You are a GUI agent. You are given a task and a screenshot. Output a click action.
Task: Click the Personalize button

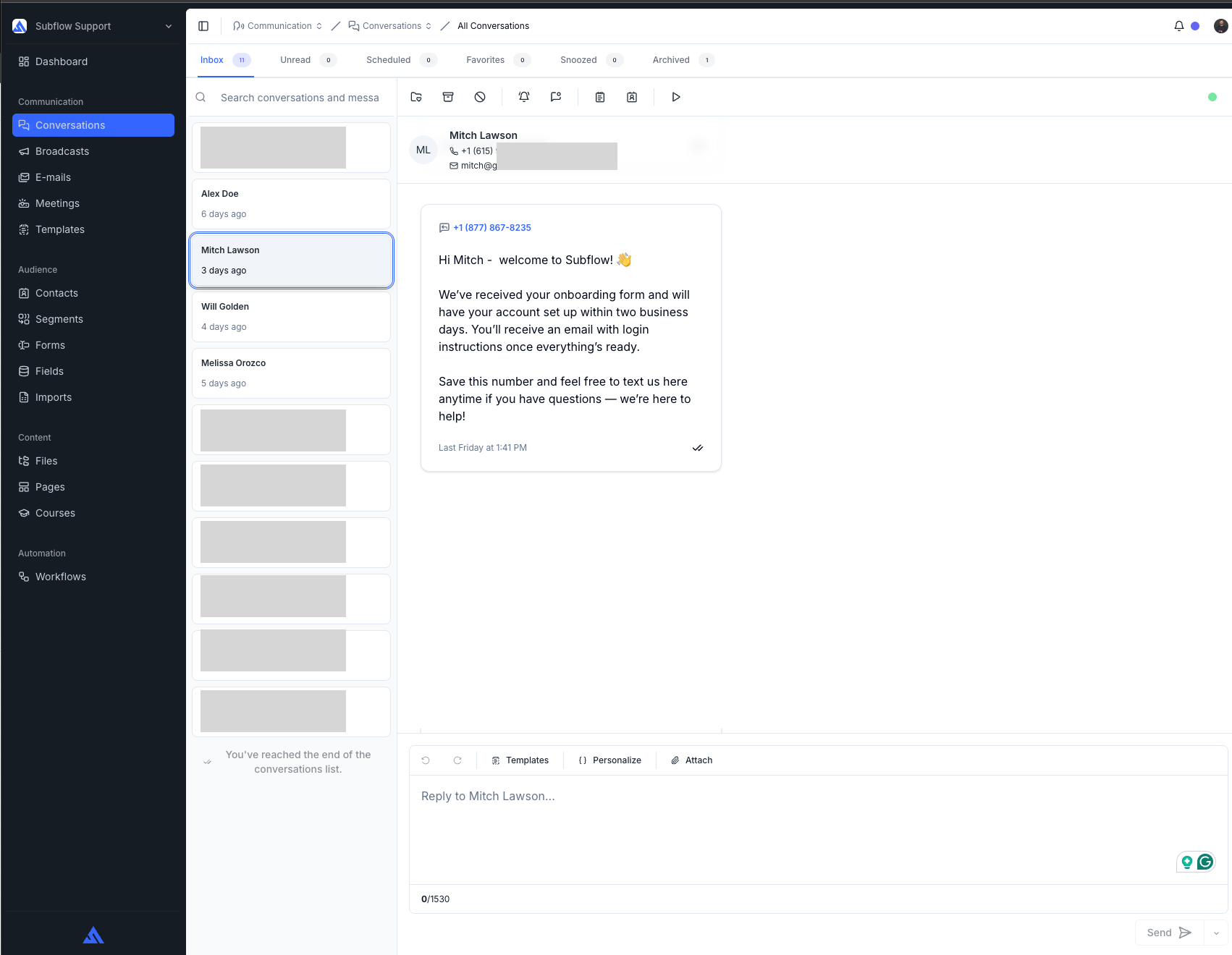tap(610, 760)
